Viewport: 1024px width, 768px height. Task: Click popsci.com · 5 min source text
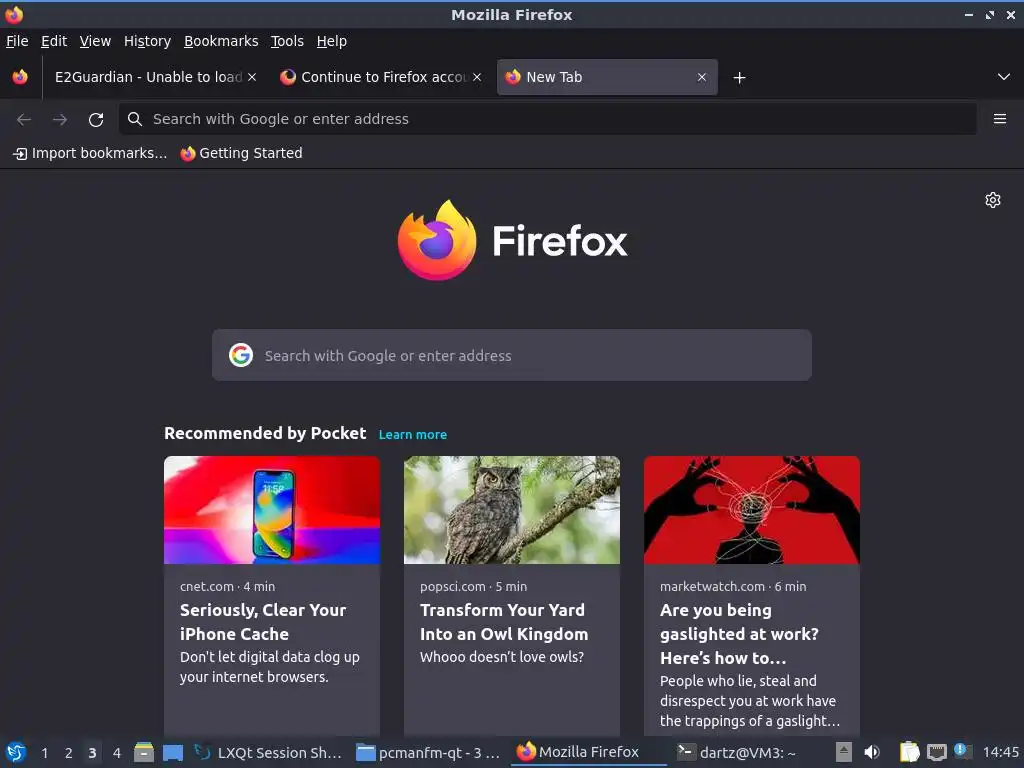pyautogui.click(x=473, y=586)
